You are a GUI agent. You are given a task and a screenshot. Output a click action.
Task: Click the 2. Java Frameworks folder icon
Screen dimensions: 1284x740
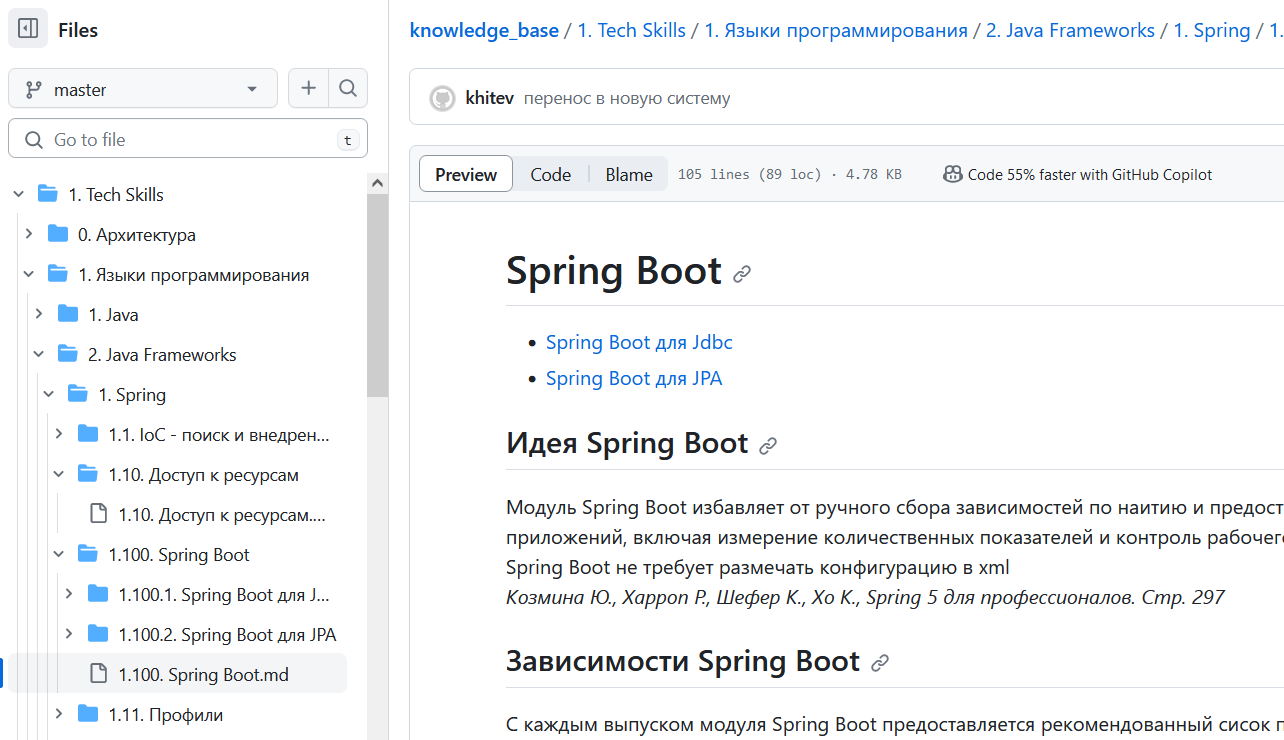(x=67, y=354)
